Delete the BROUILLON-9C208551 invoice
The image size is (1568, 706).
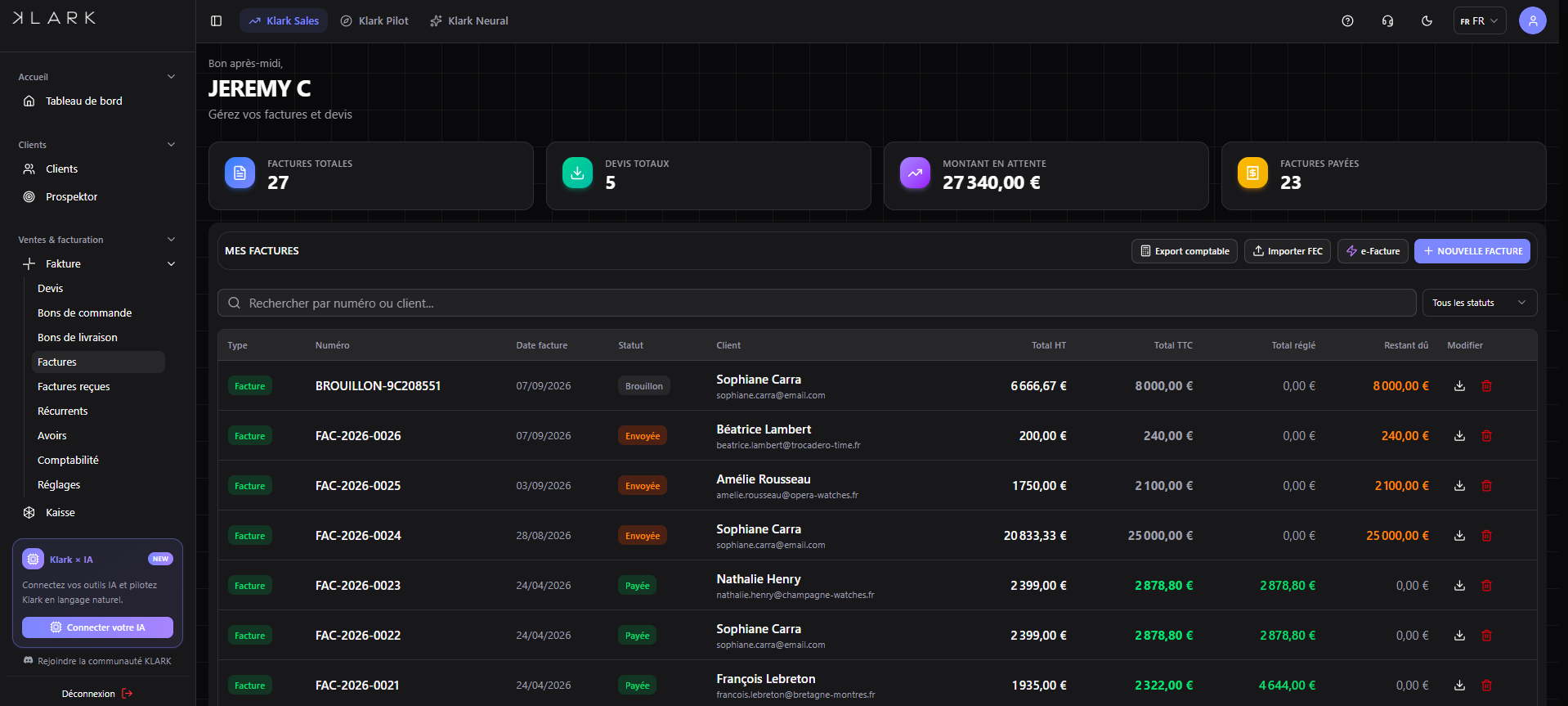(x=1487, y=386)
